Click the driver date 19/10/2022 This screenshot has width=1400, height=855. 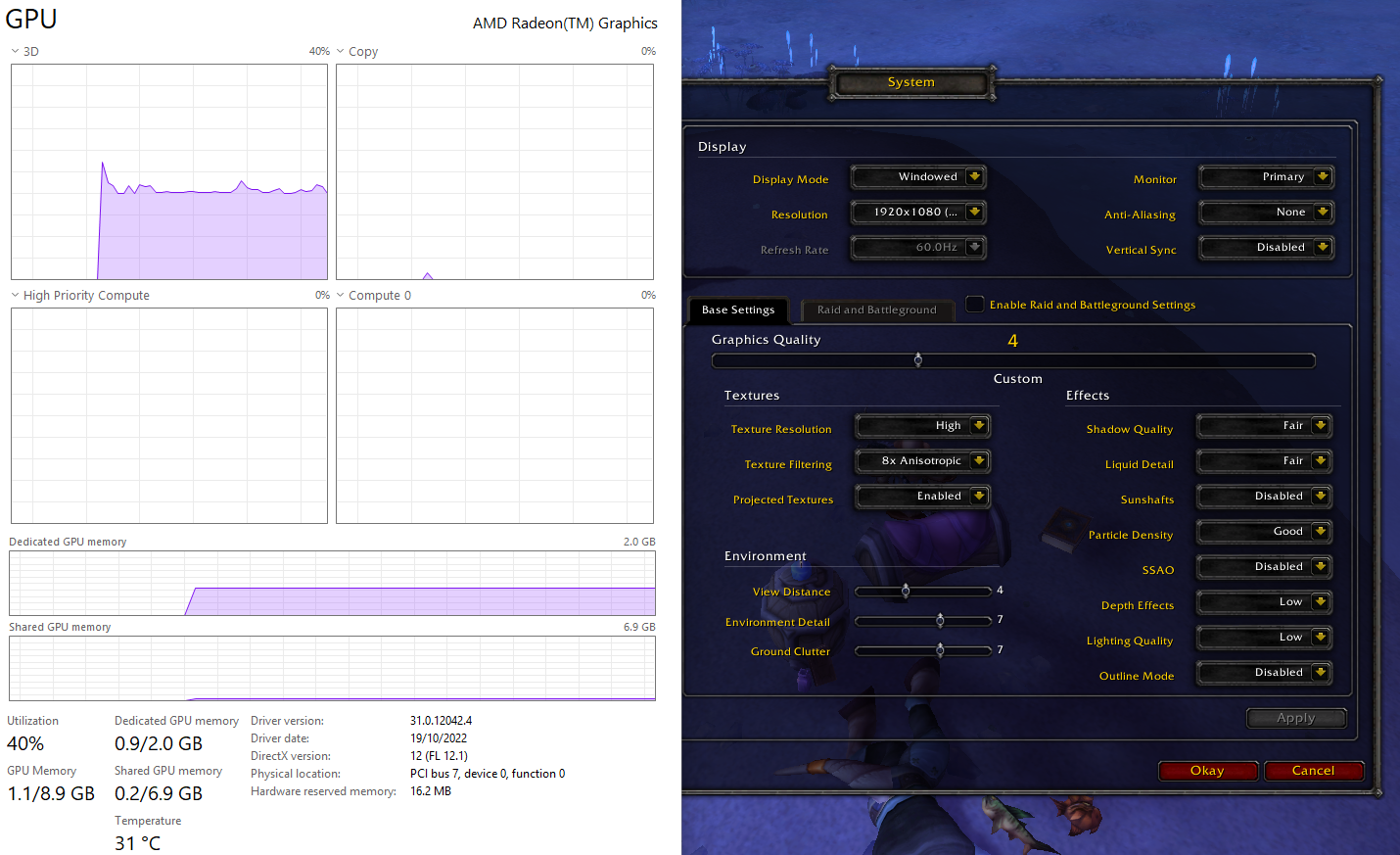[x=439, y=738]
